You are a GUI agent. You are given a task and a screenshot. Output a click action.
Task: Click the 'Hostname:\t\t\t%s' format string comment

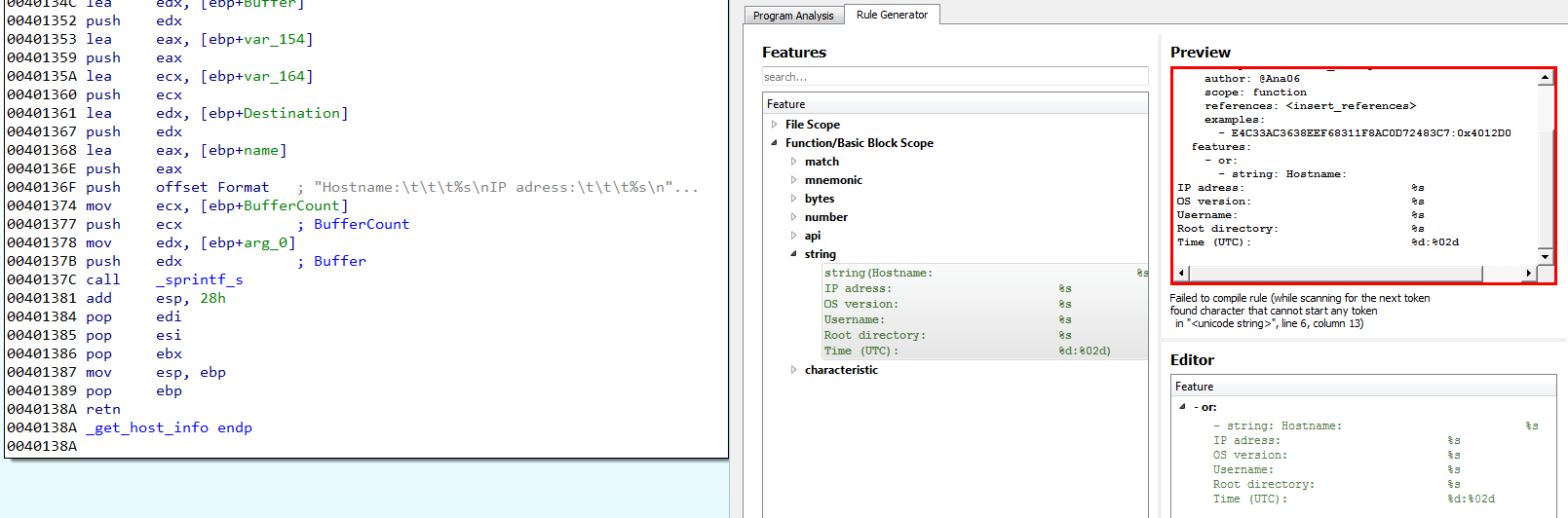[498, 187]
